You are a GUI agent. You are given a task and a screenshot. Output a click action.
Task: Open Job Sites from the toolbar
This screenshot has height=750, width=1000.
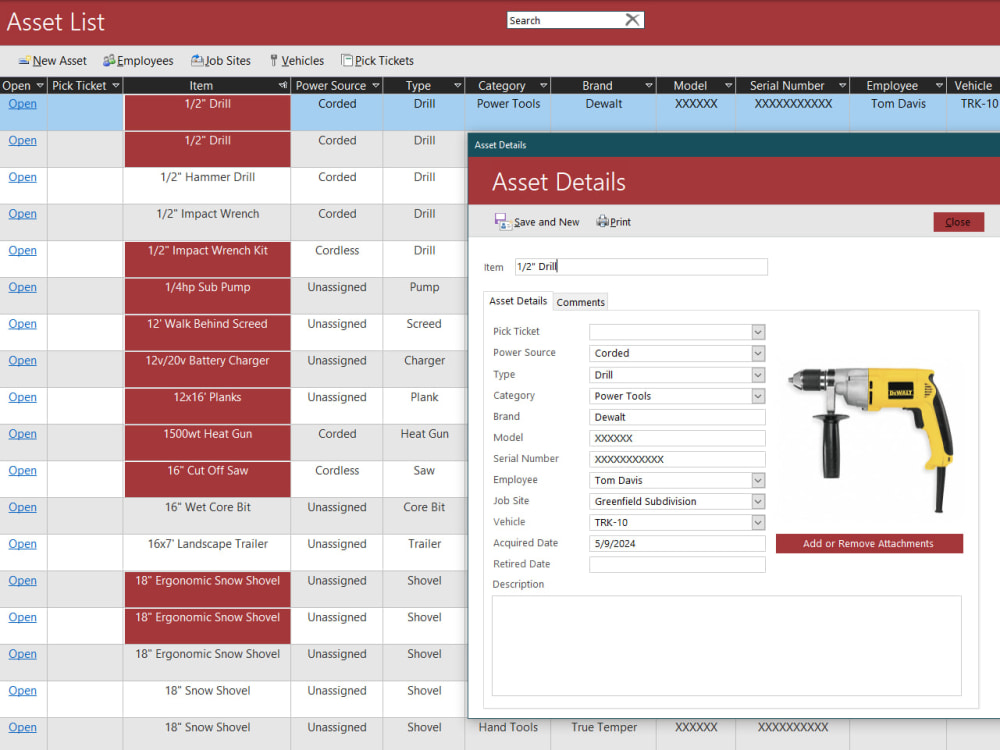point(221,61)
